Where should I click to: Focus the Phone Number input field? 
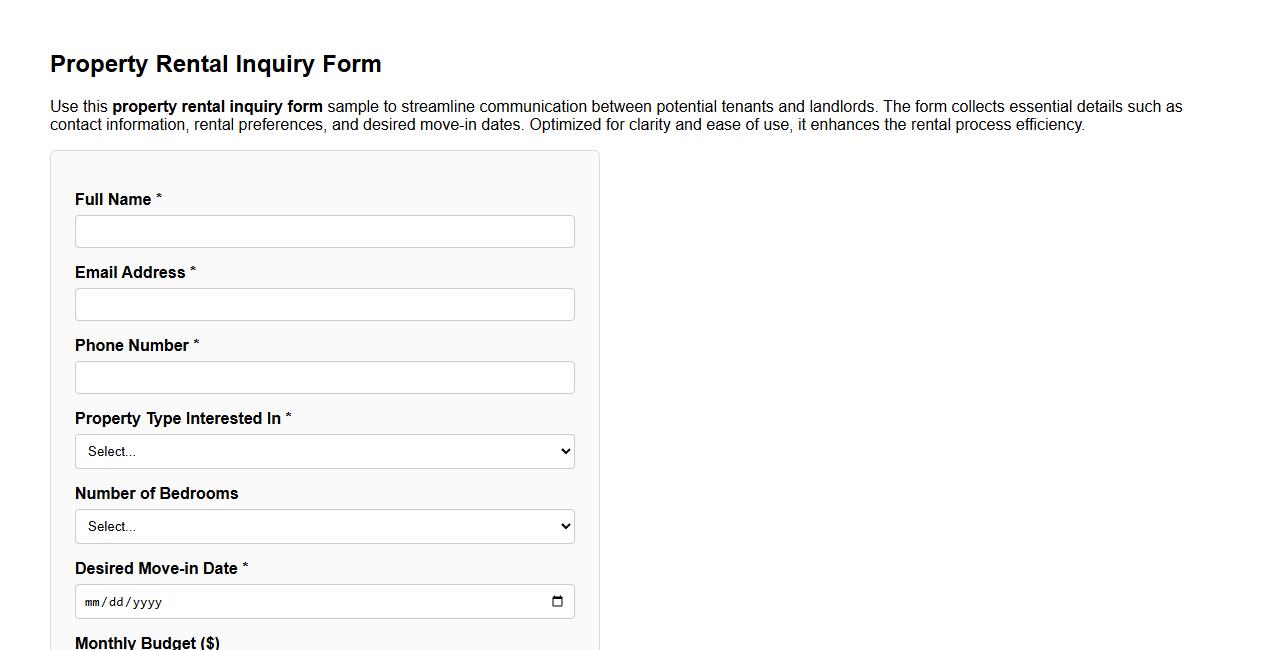[x=325, y=377]
